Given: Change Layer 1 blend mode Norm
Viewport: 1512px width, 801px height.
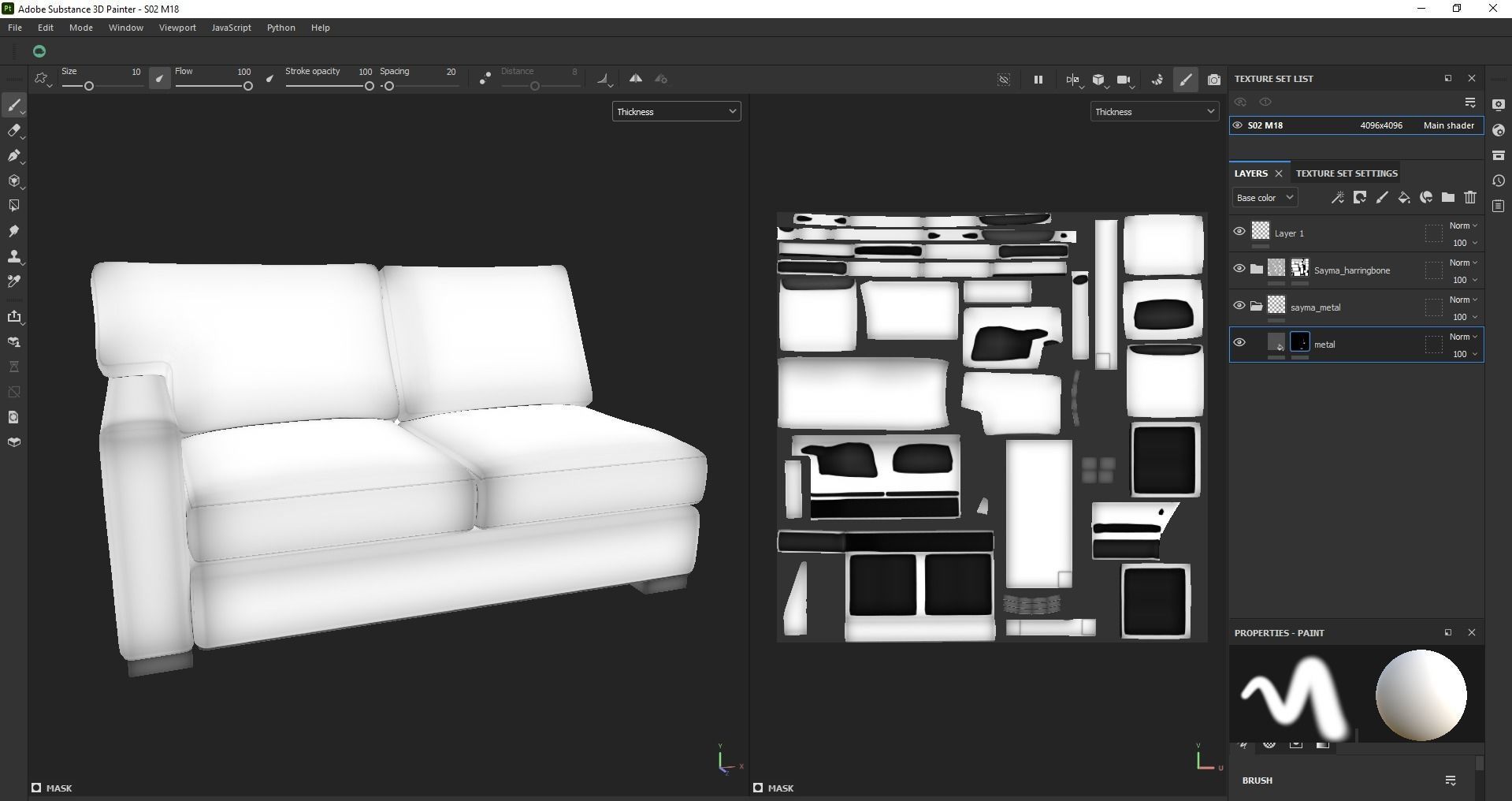Looking at the screenshot, I should (1463, 226).
